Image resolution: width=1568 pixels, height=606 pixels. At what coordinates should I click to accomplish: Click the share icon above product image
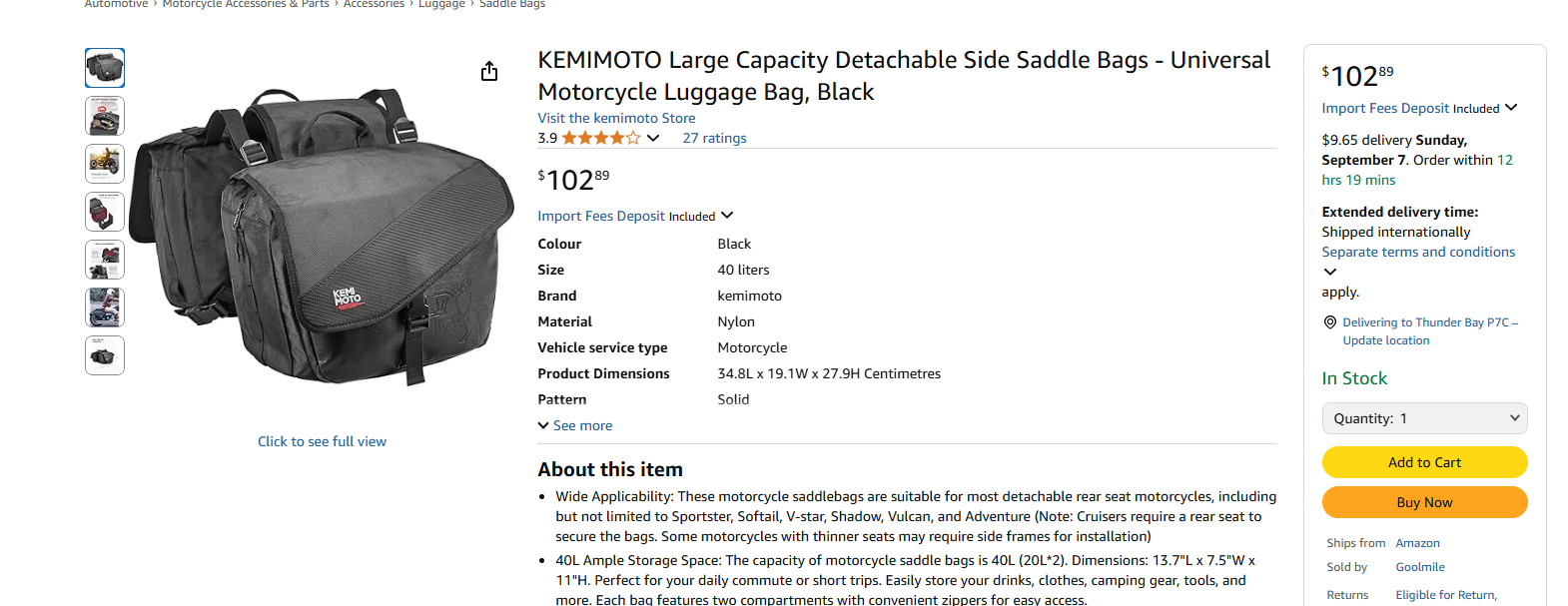[x=489, y=71]
